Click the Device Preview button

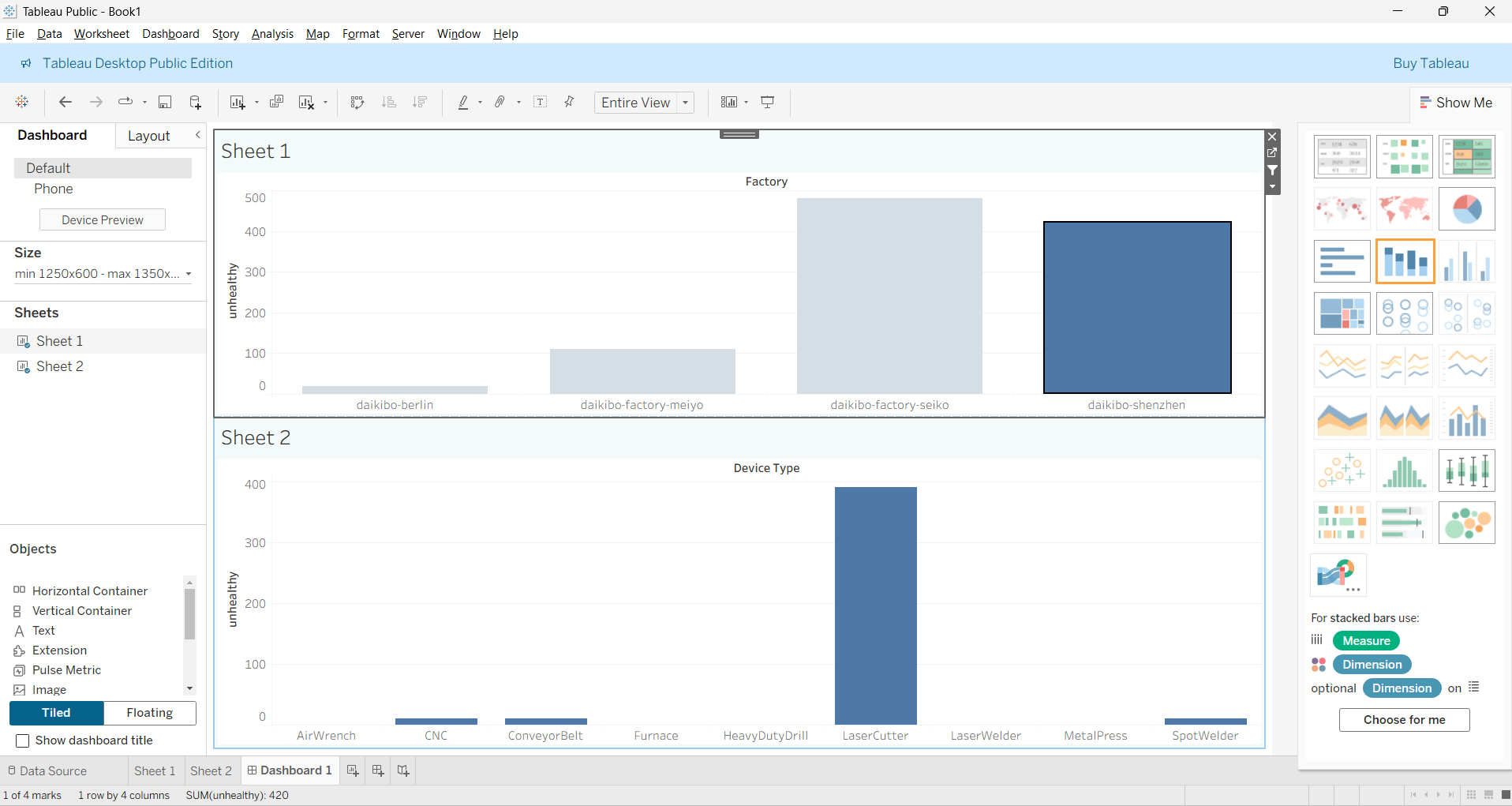click(x=103, y=220)
